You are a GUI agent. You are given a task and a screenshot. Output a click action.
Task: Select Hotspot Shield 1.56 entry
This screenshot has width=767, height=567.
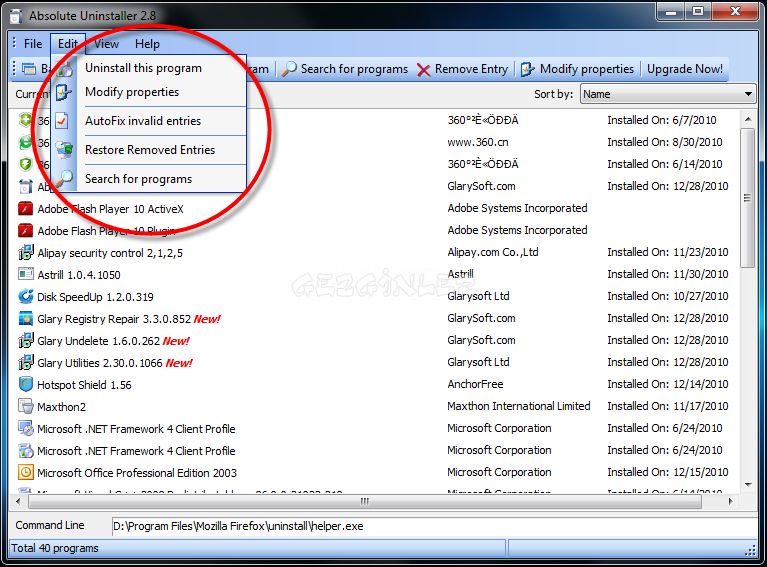84,385
